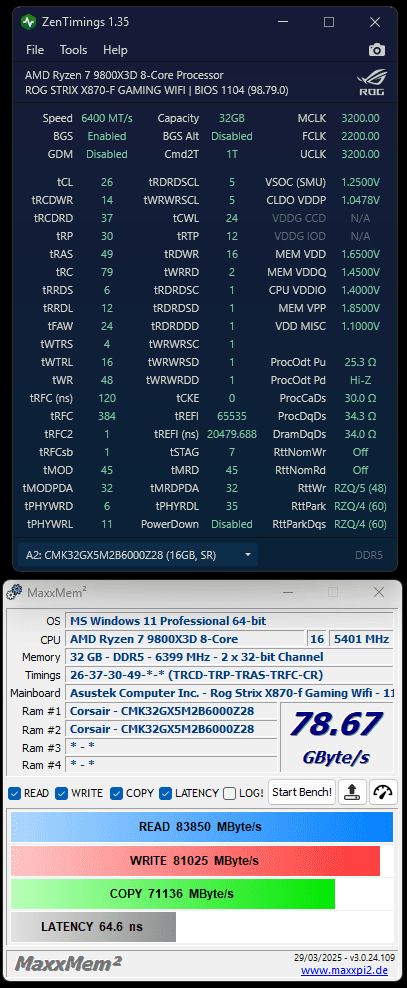The height and width of the screenshot is (988, 407).
Task: Toggle the LATENCY checkbox in MaxxMem
Action: coord(166,793)
